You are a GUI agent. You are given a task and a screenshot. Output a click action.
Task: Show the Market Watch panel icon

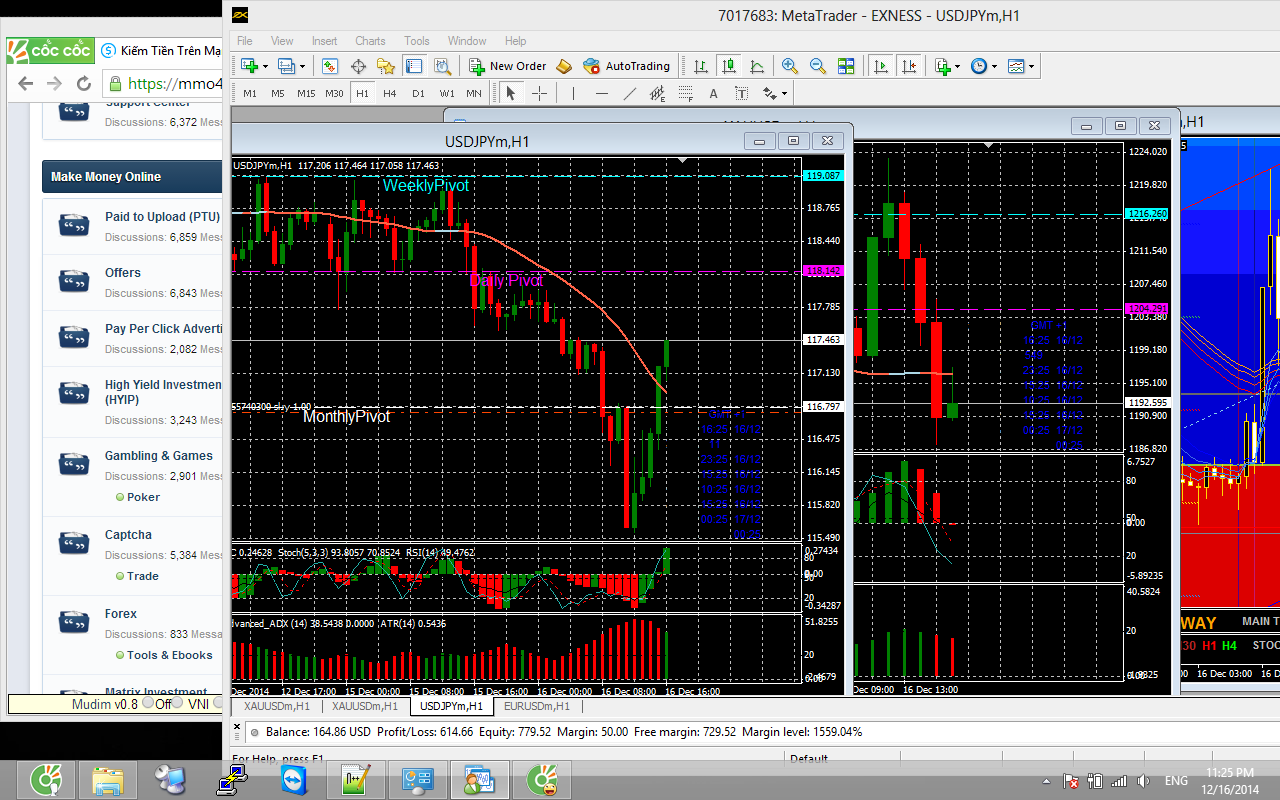point(329,66)
